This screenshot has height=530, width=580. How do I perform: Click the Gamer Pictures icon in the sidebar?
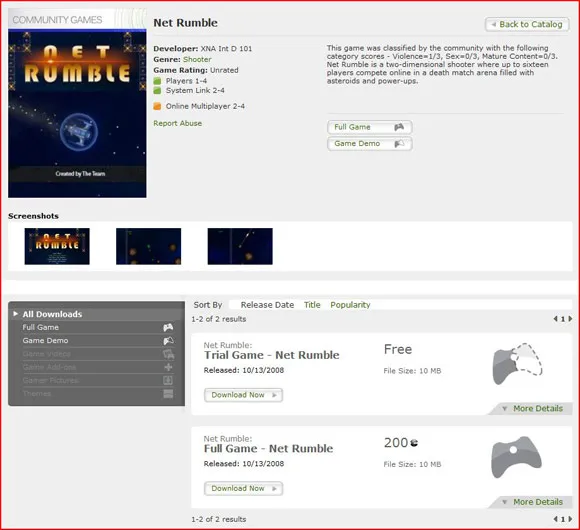click(x=168, y=380)
